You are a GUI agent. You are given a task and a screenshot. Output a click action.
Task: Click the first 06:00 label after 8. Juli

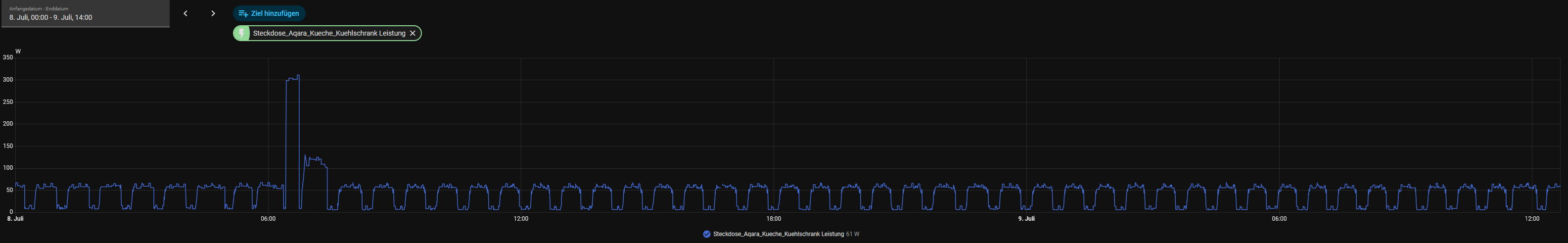coord(268,219)
